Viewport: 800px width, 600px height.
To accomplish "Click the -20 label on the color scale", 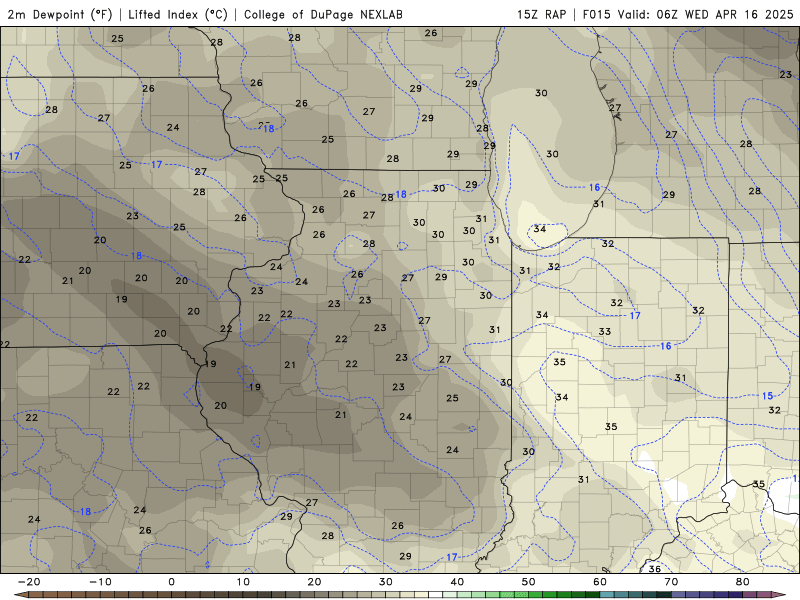I will 29,582.
